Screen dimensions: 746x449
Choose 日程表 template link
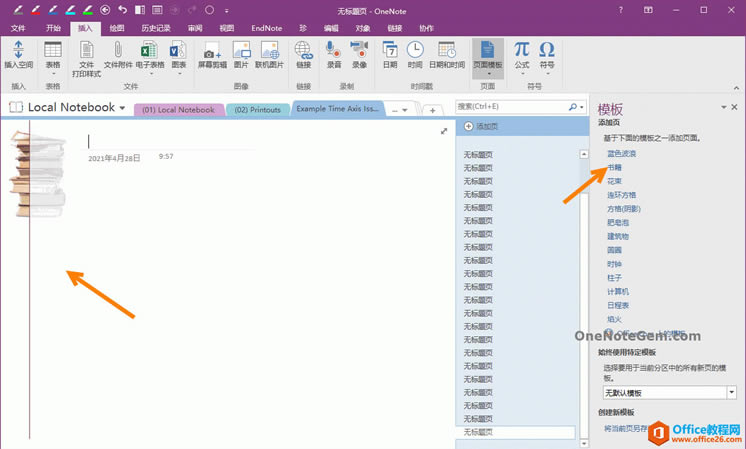[x=618, y=305]
